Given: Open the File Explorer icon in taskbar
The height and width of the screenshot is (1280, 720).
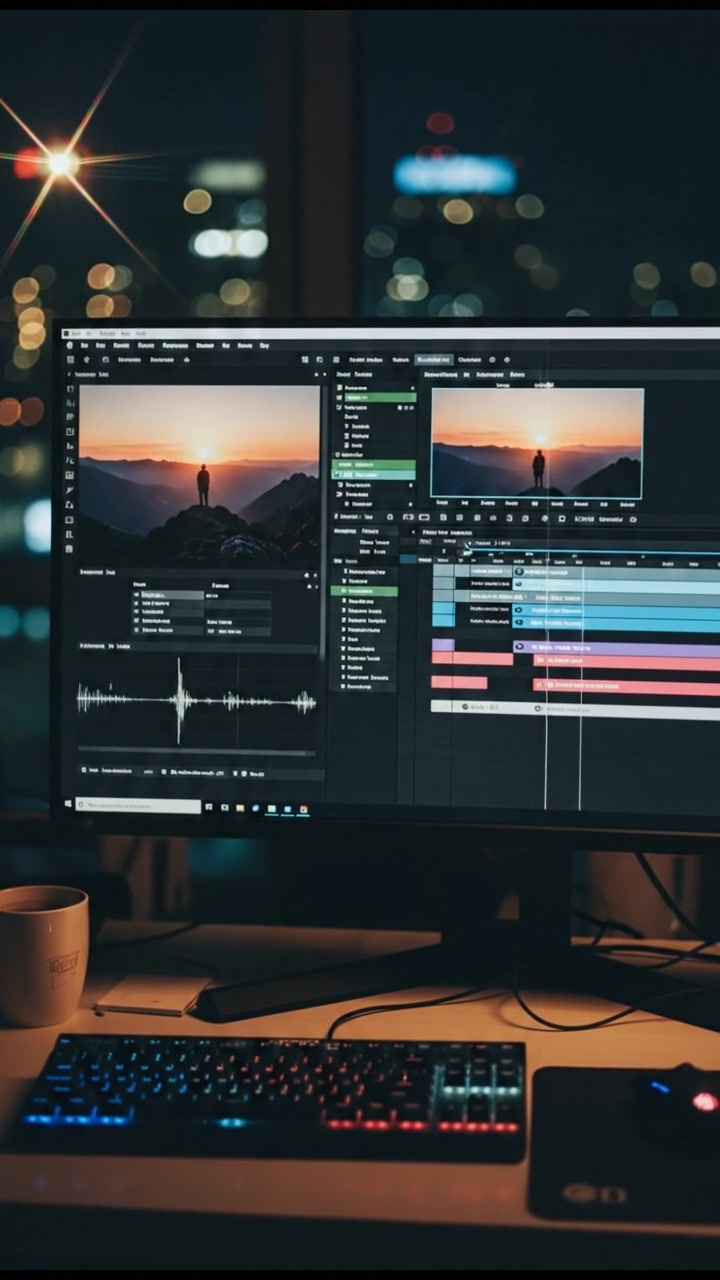Looking at the screenshot, I should [240, 808].
